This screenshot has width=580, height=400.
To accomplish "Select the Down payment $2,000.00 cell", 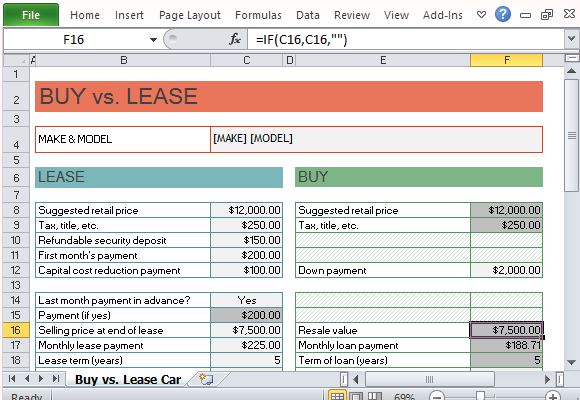I will tap(506, 270).
